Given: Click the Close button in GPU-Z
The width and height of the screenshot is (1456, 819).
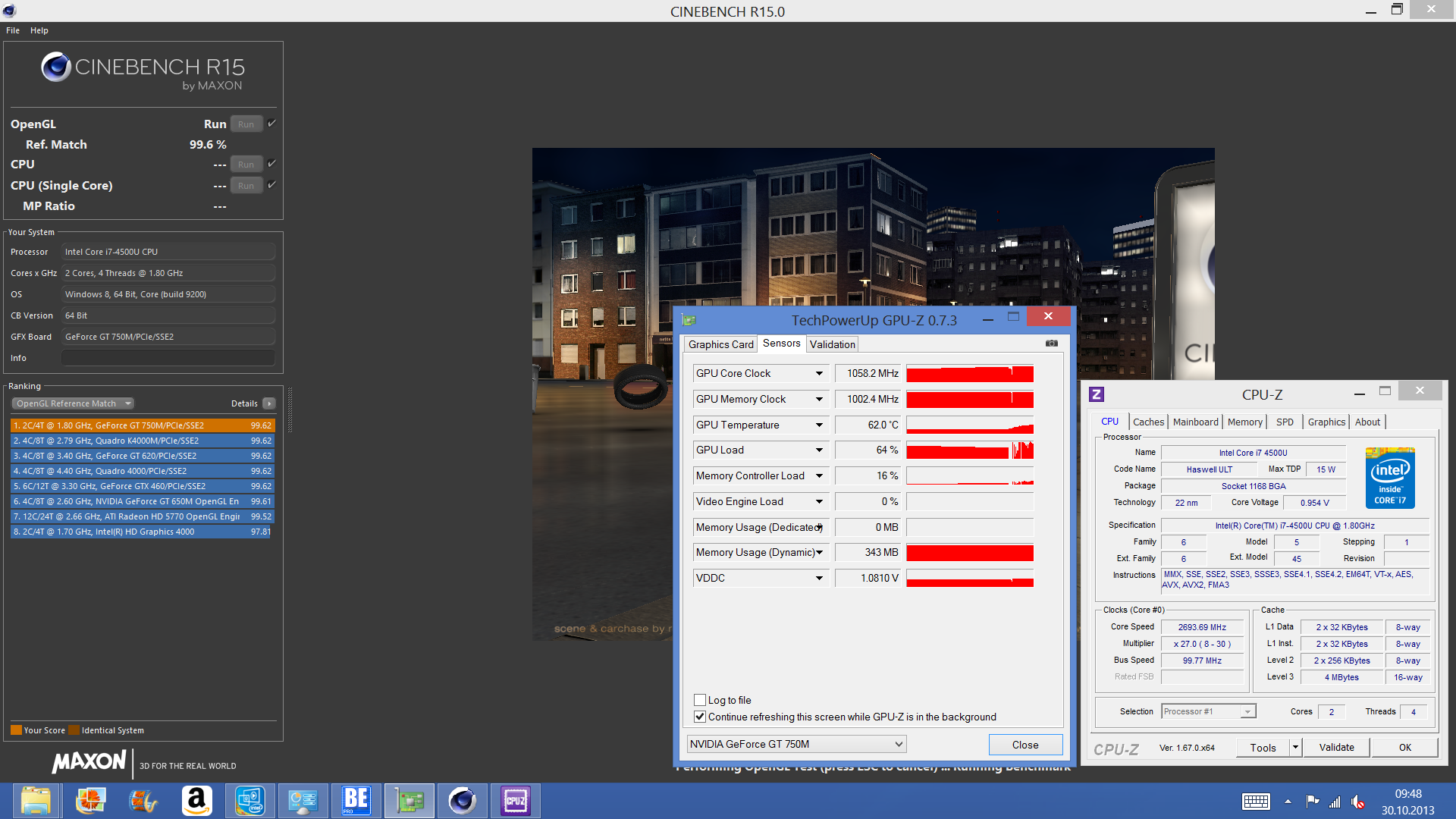Looking at the screenshot, I should click(1025, 745).
